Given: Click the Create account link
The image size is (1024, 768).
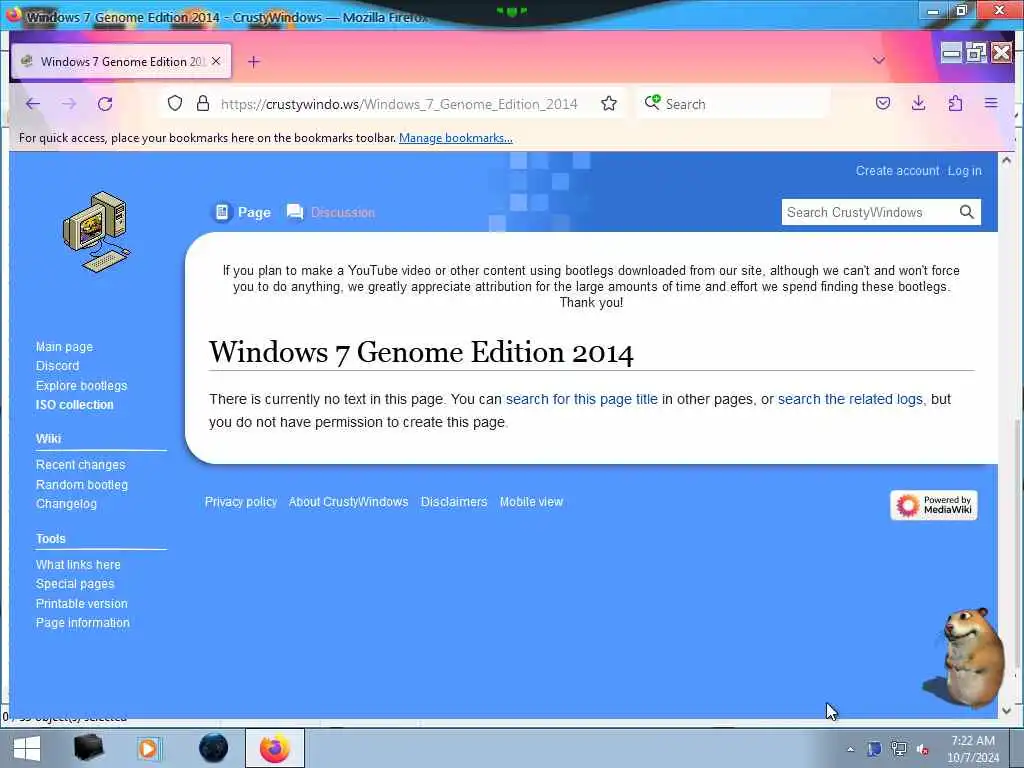Looking at the screenshot, I should point(897,170).
